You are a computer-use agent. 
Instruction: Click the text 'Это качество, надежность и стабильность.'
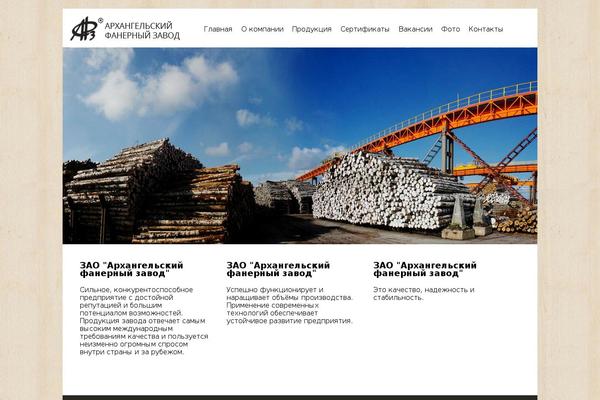[x=424, y=294]
